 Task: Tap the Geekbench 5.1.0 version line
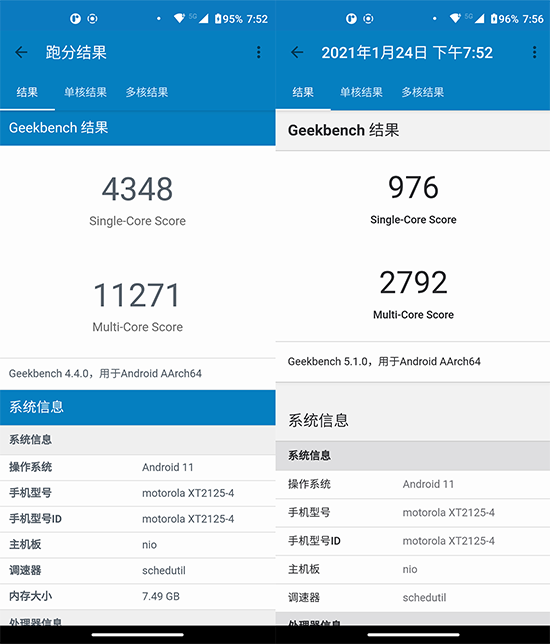pos(384,361)
